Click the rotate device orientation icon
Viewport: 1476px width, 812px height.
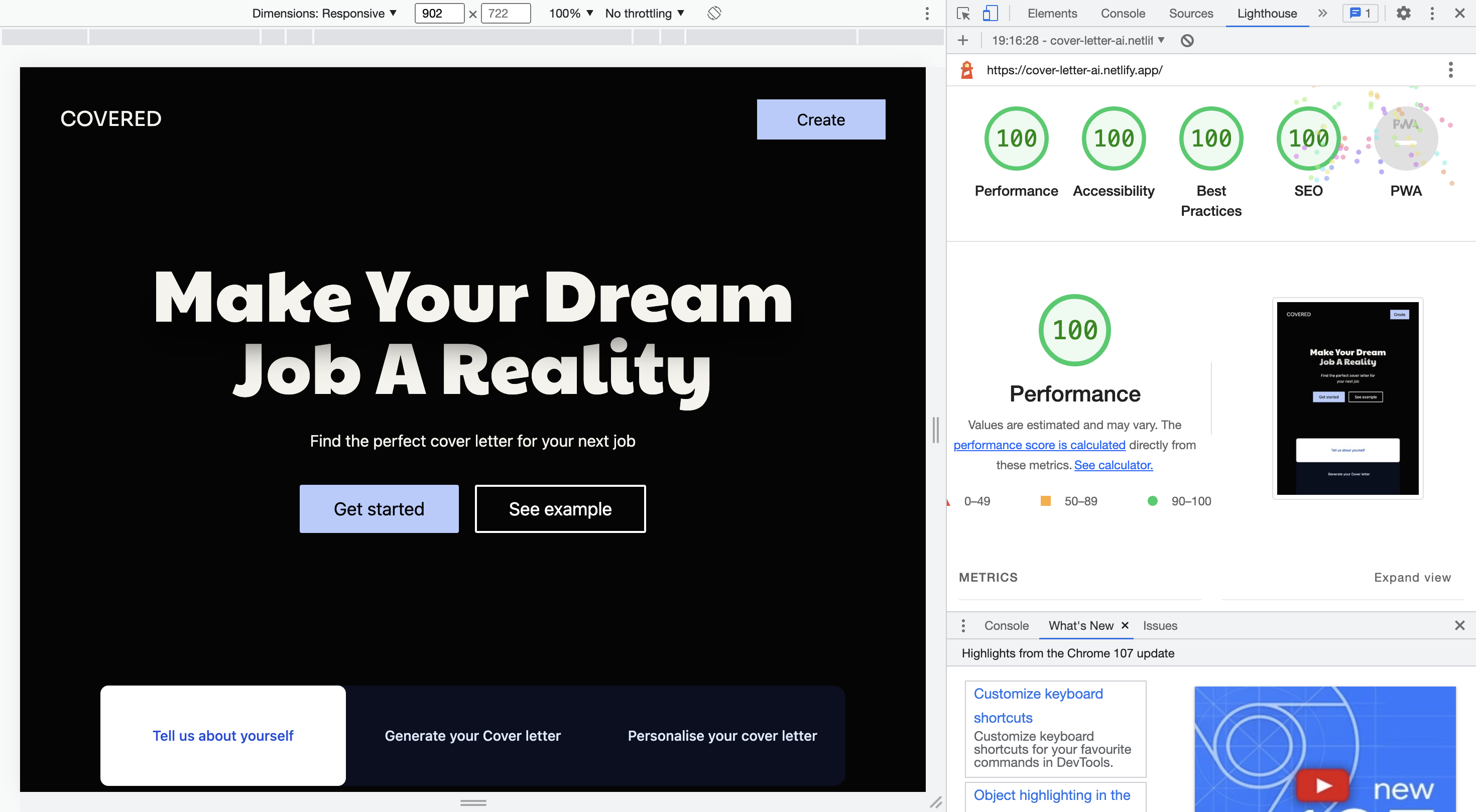click(714, 13)
